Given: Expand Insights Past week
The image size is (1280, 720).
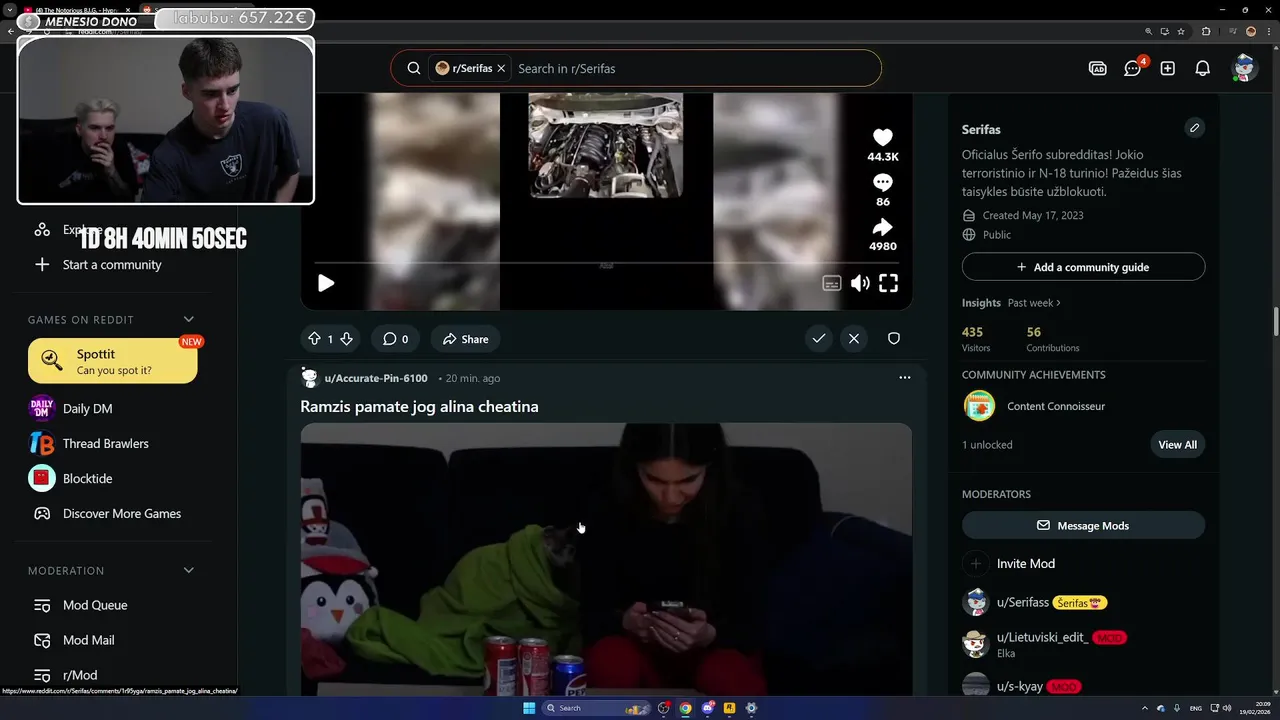Looking at the screenshot, I should [1034, 303].
